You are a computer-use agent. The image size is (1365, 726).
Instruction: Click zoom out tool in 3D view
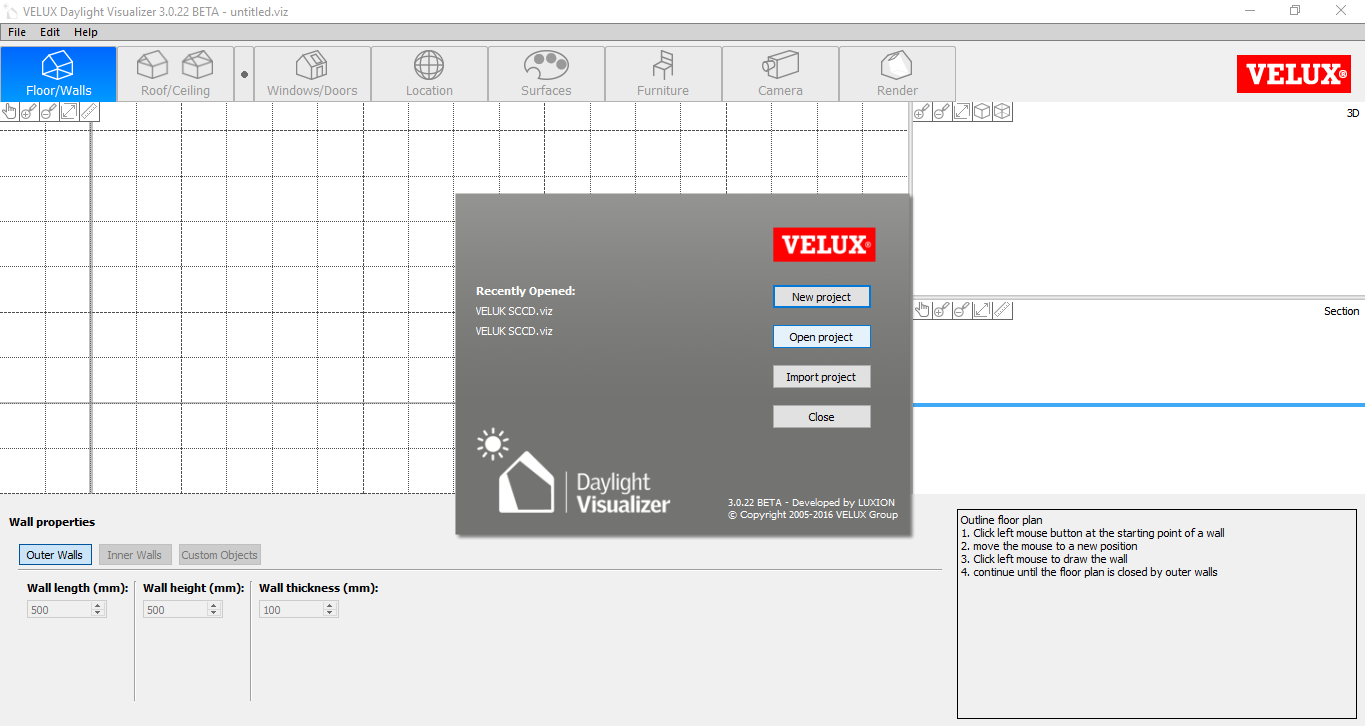[943, 112]
